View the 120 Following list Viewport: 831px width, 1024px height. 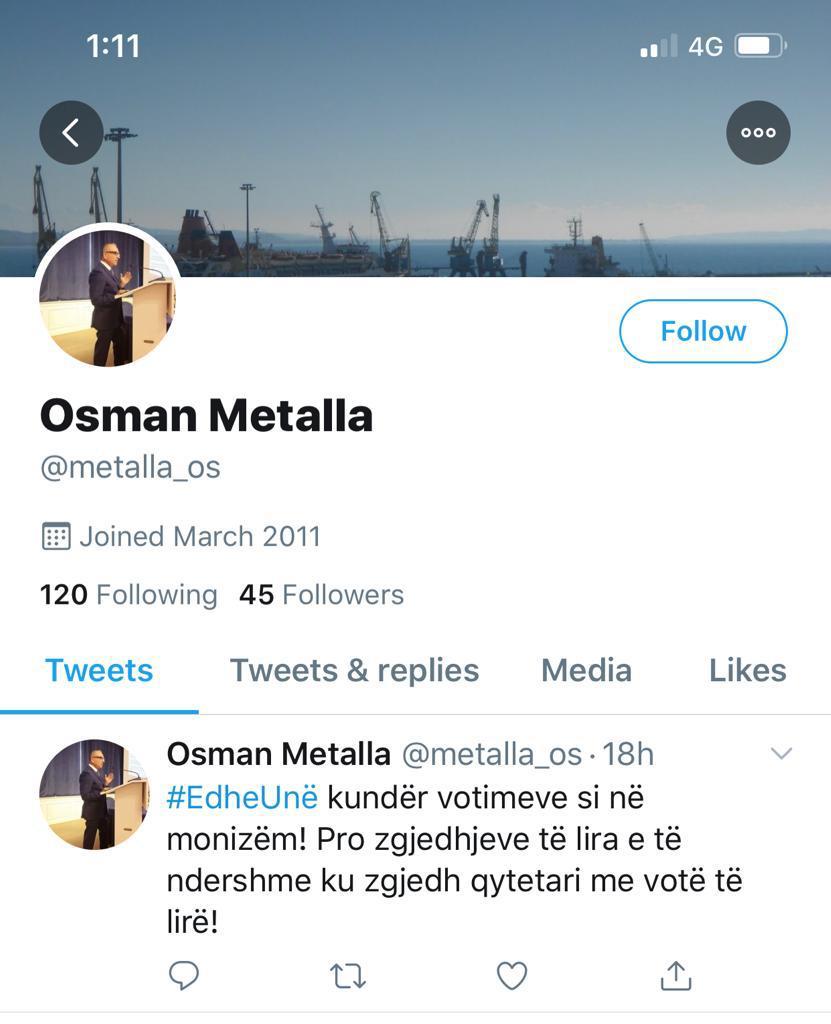pyautogui.click(x=128, y=595)
